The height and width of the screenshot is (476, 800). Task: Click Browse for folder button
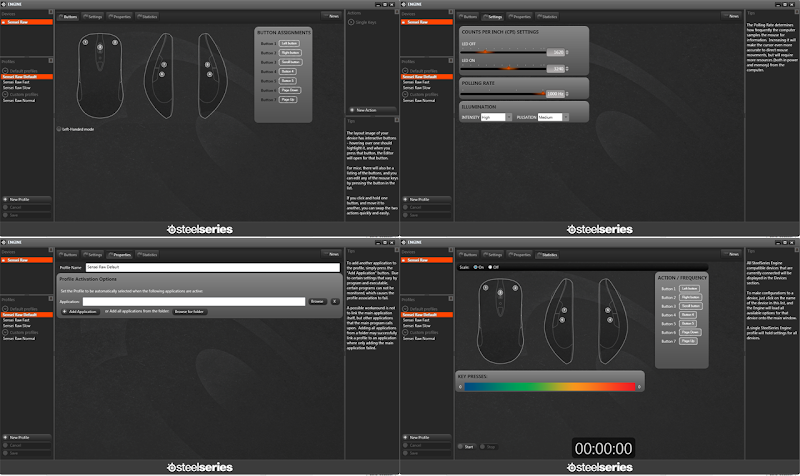pyautogui.click(x=189, y=311)
